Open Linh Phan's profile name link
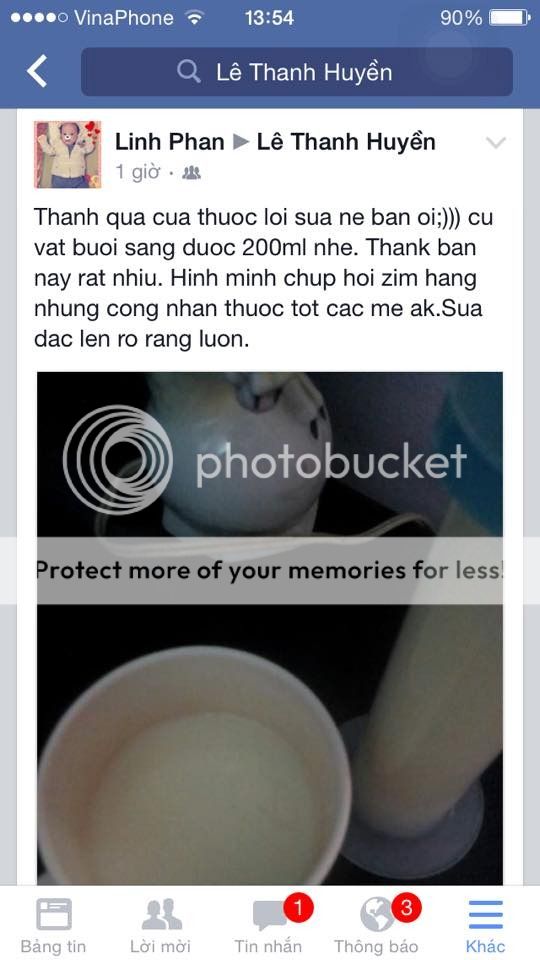This screenshot has height=960, width=540. click(170, 142)
